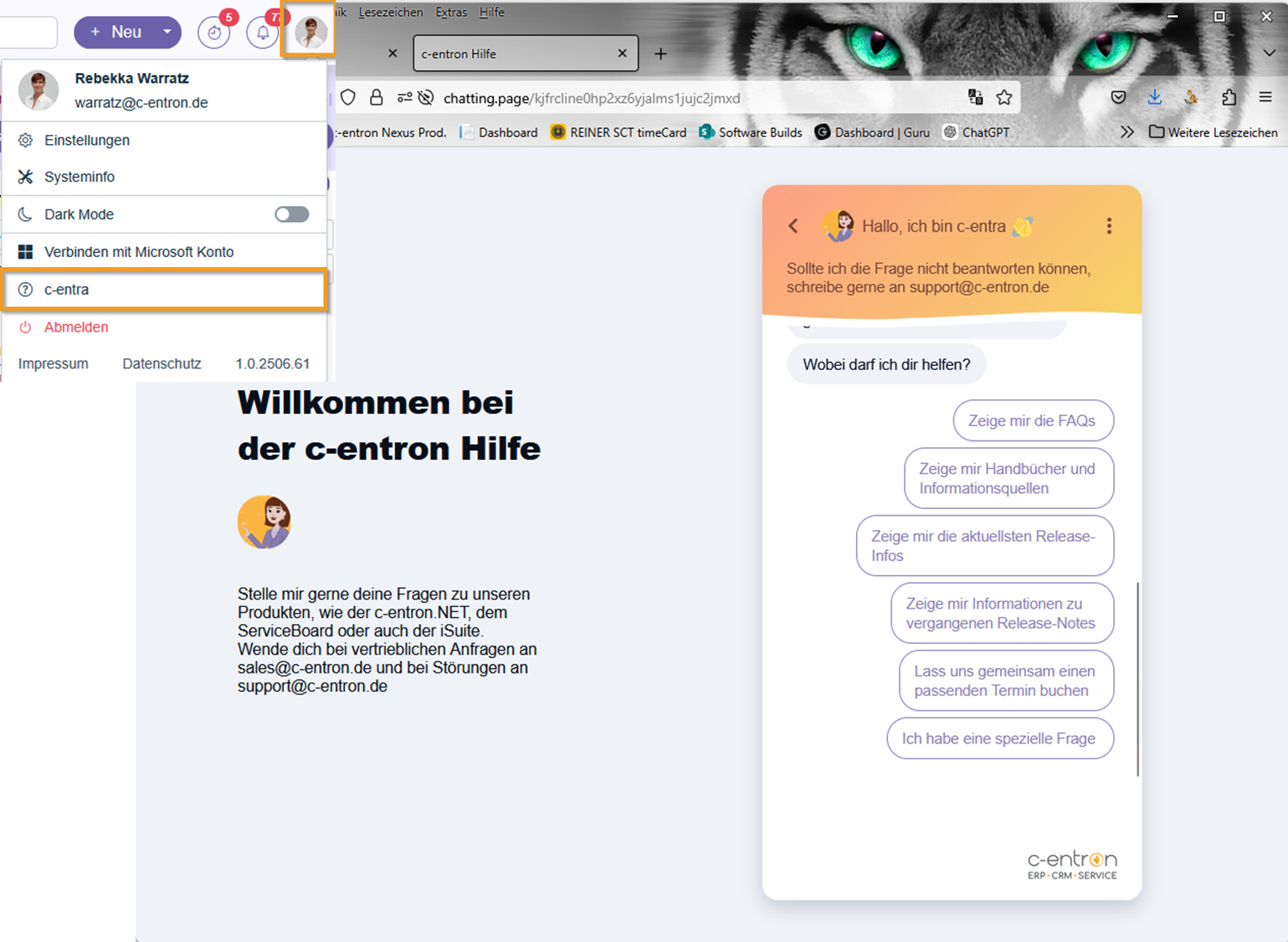Screen dimensions: 1288x942
Task: Expand the hidden bookmarks chevron
Action: coord(1127,132)
